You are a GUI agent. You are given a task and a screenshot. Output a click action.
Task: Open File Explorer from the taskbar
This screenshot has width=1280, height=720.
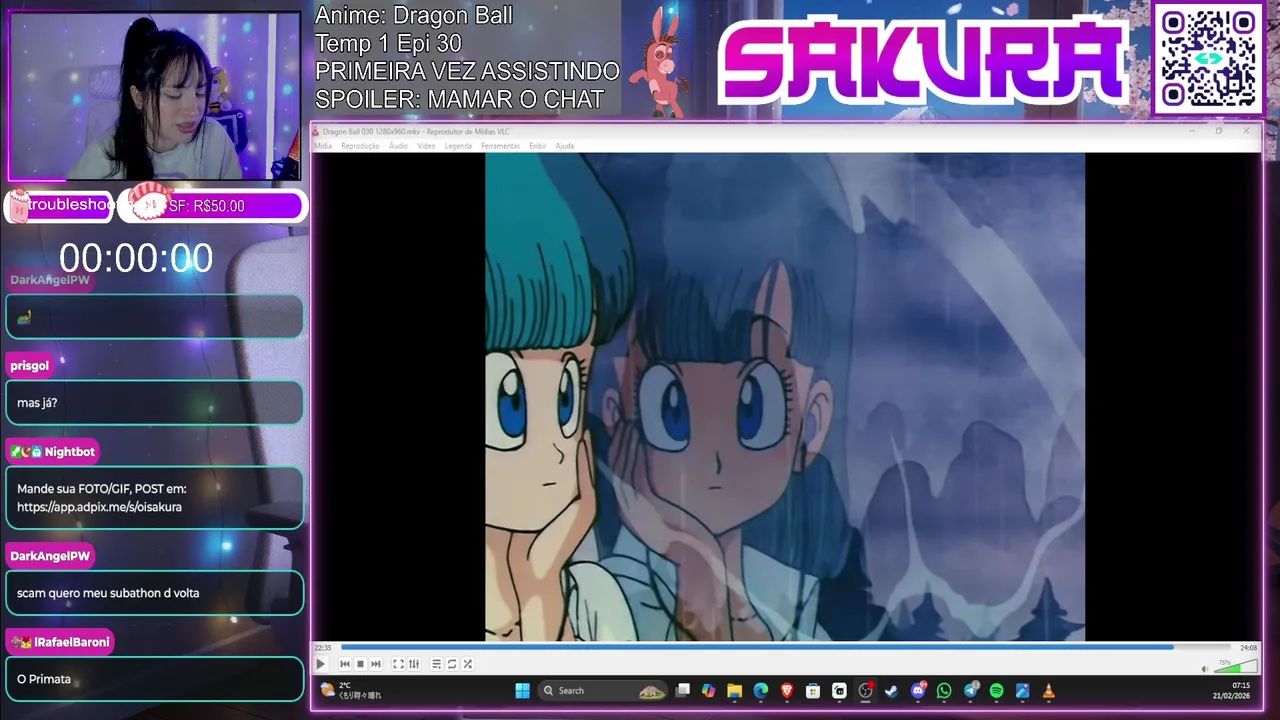735,691
